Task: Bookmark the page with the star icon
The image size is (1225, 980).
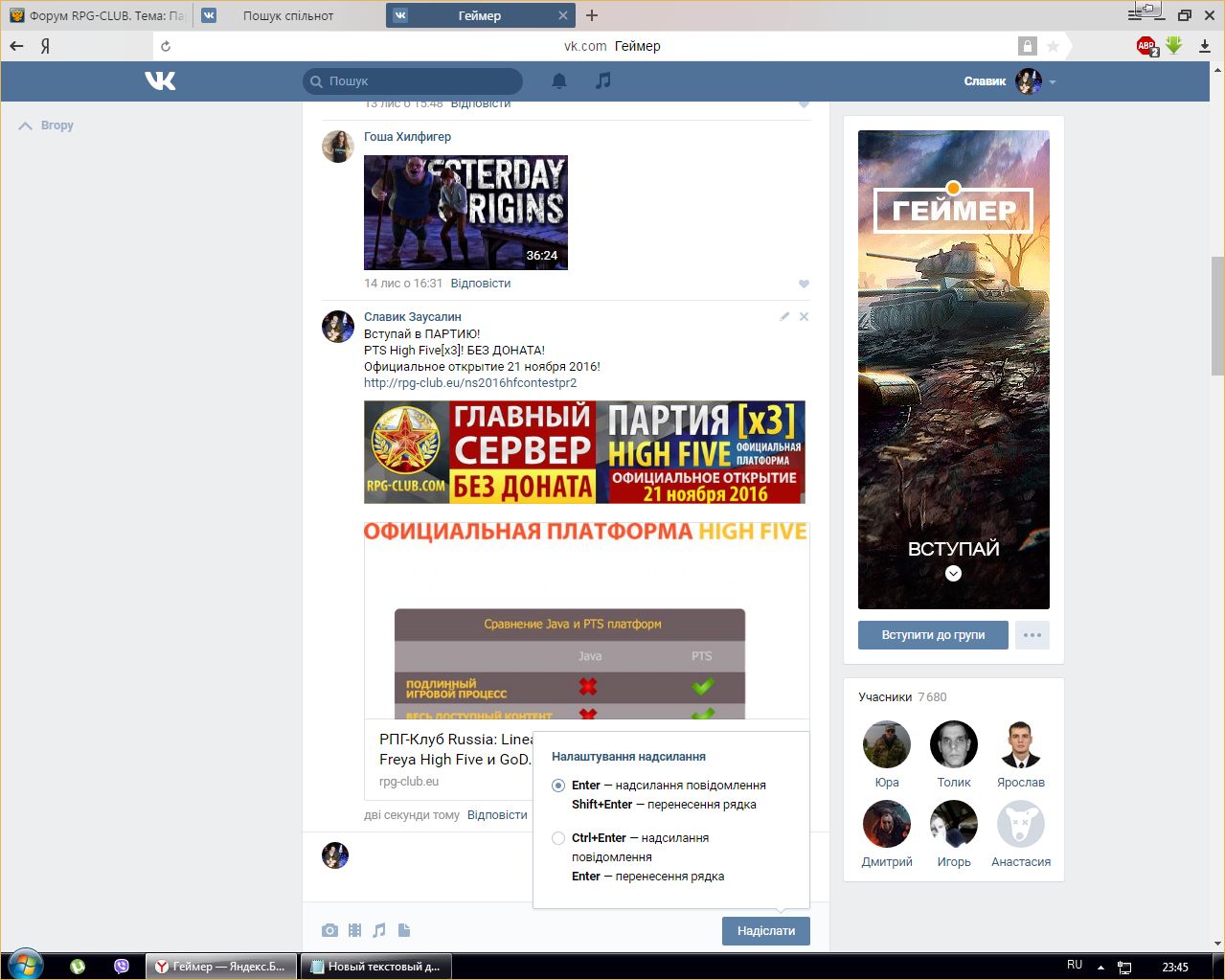Action: [1054, 46]
